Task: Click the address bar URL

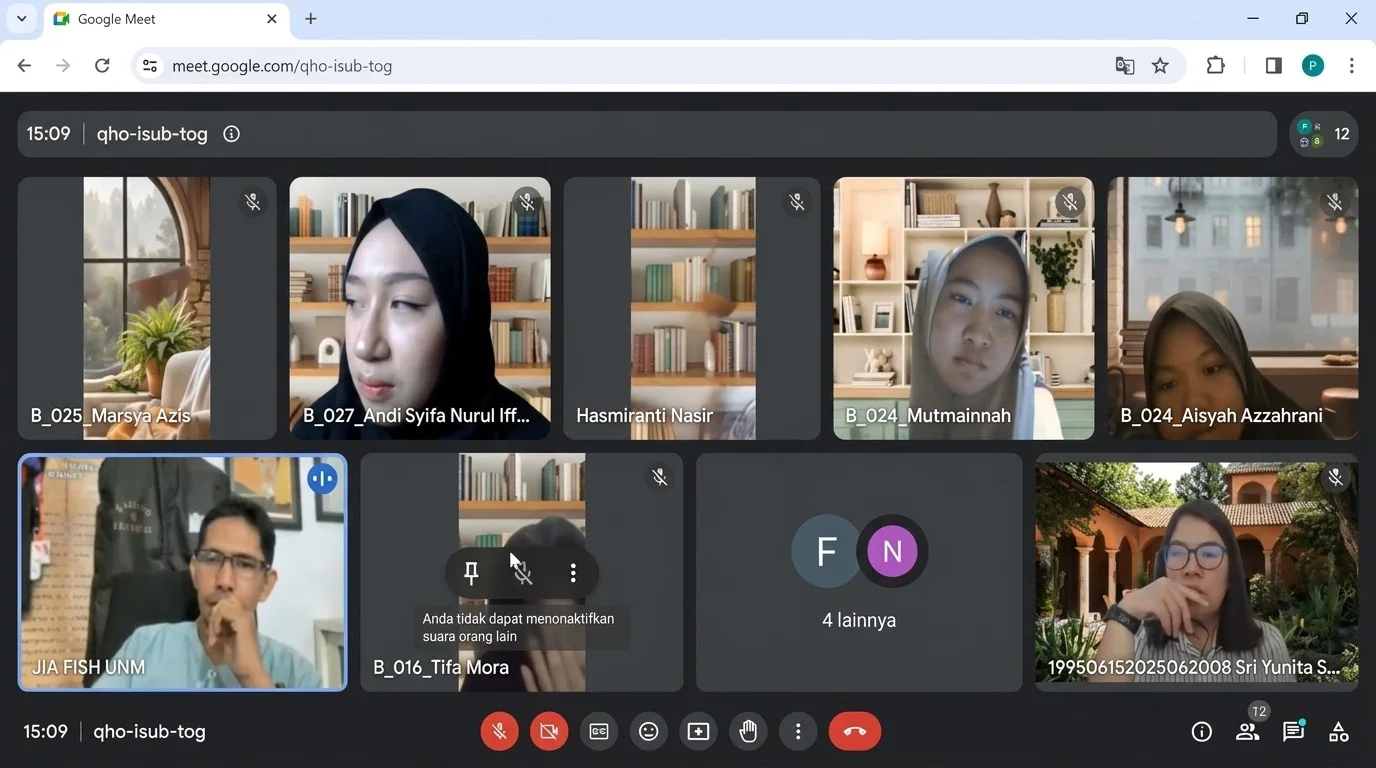Action: click(282, 66)
